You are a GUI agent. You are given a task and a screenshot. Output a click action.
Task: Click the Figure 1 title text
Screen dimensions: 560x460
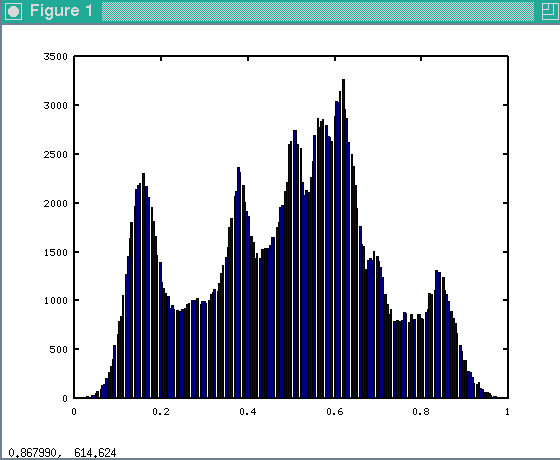61,11
